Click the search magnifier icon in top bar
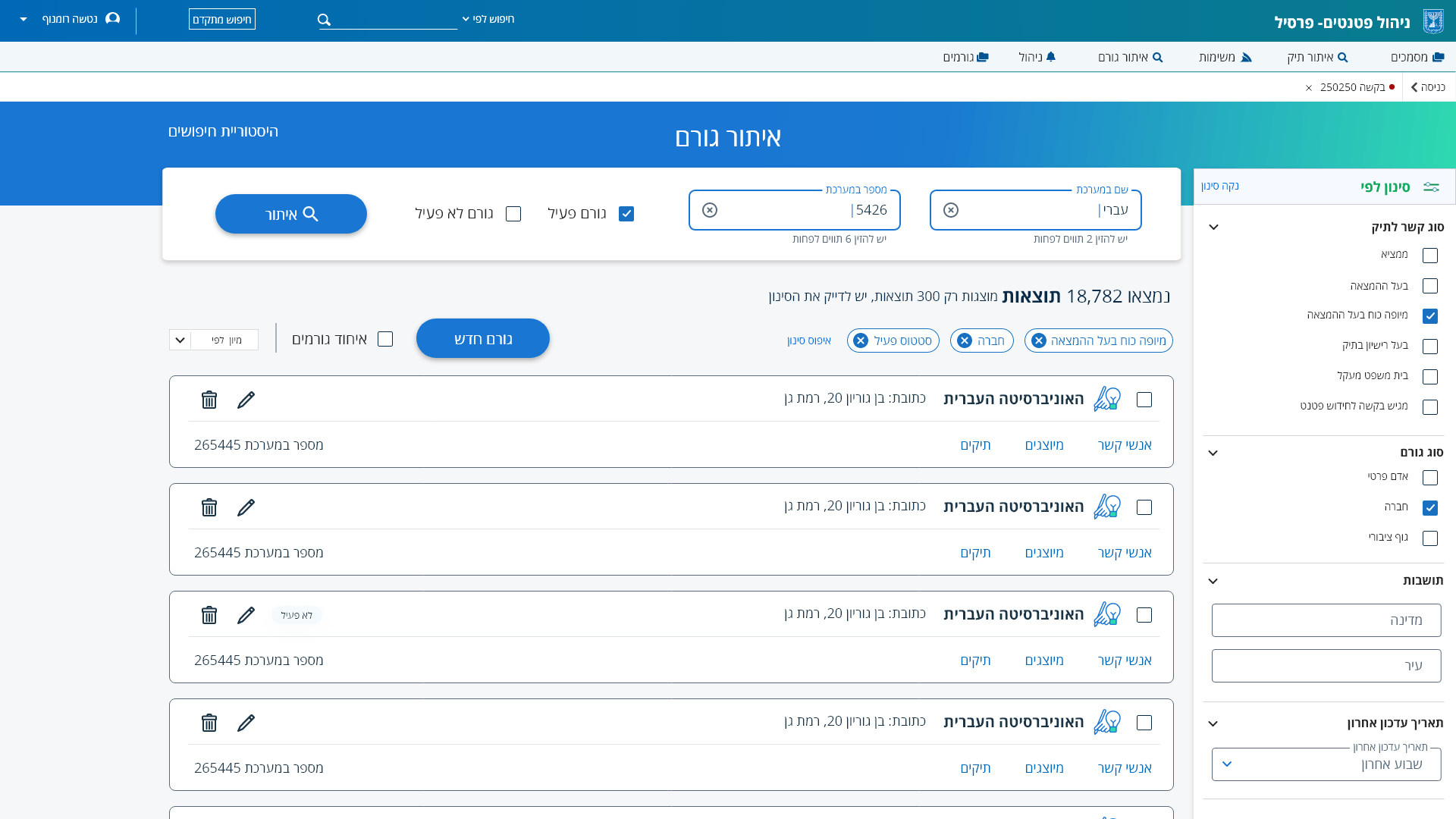This screenshot has width=1456, height=819. pyautogui.click(x=325, y=20)
